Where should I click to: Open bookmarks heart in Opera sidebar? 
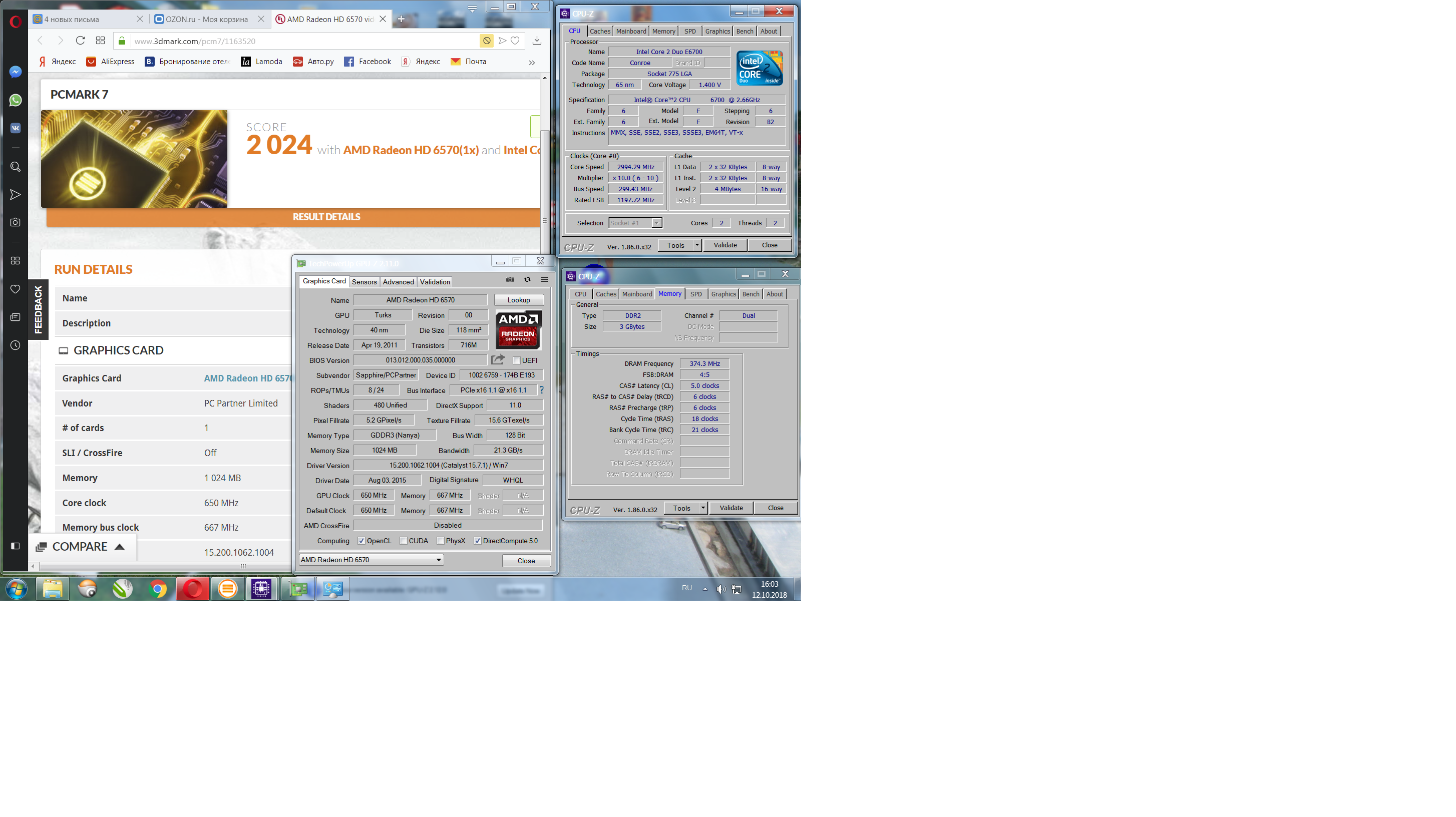coord(15,289)
